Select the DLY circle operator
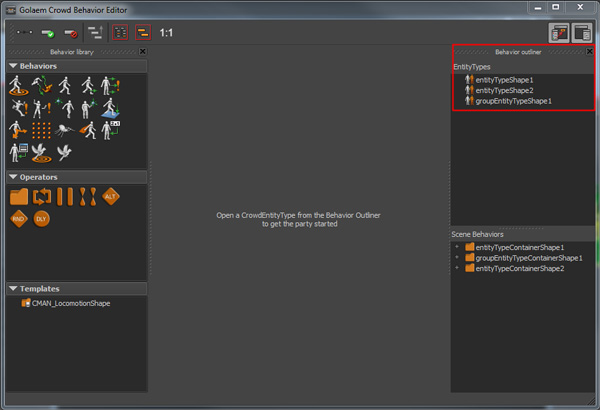 tap(41, 219)
